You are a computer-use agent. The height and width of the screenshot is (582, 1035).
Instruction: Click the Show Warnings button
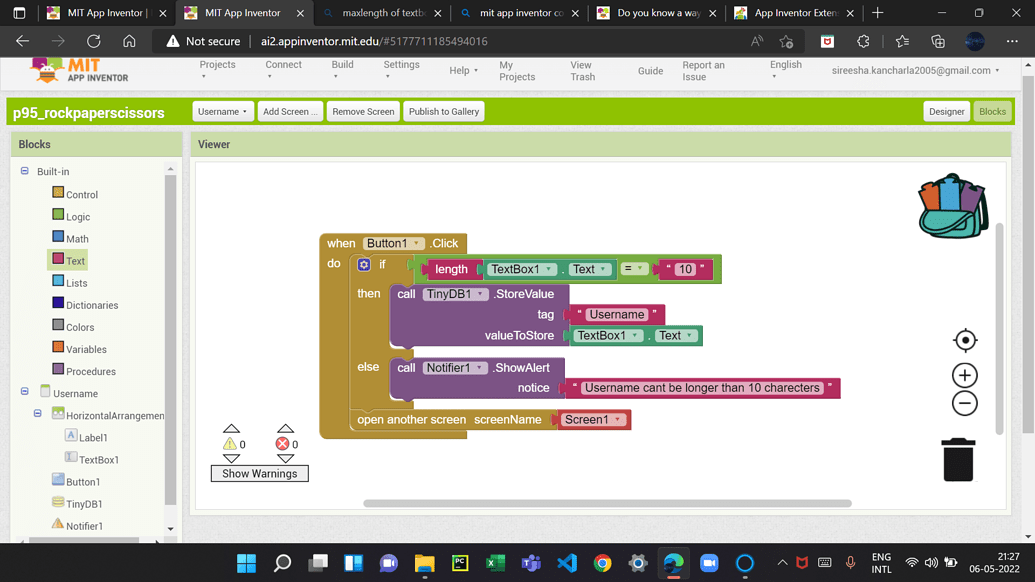click(x=259, y=474)
